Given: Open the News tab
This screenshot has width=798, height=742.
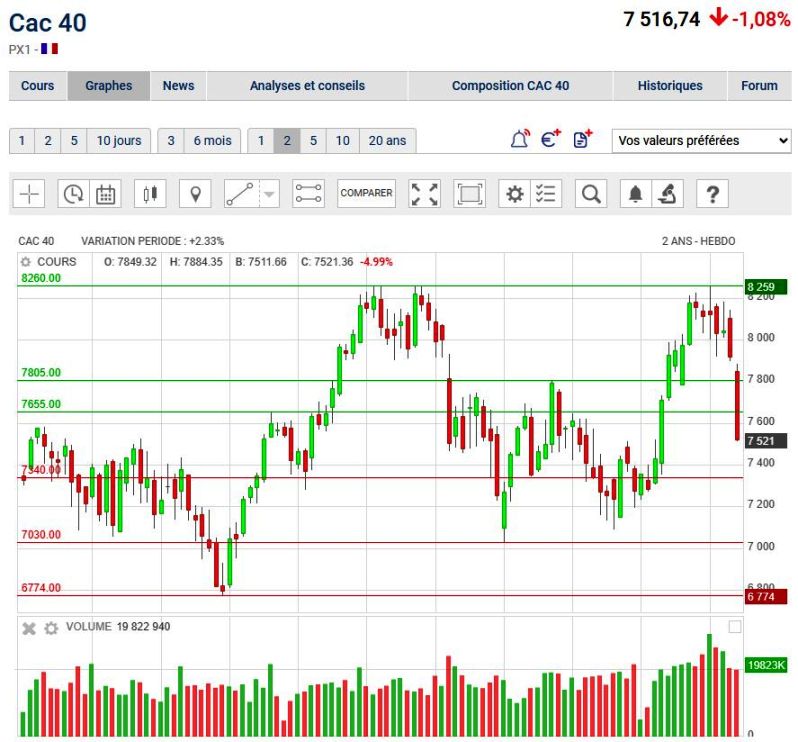Looking at the screenshot, I should coord(179,85).
